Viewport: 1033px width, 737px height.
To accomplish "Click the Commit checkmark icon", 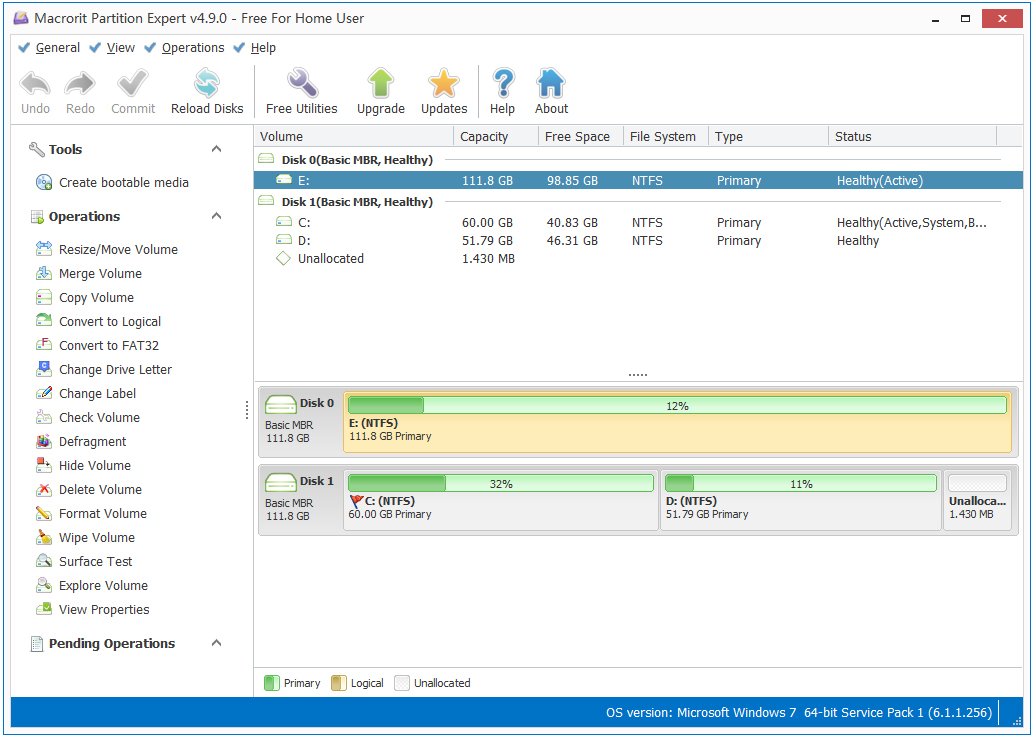I will (x=132, y=84).
